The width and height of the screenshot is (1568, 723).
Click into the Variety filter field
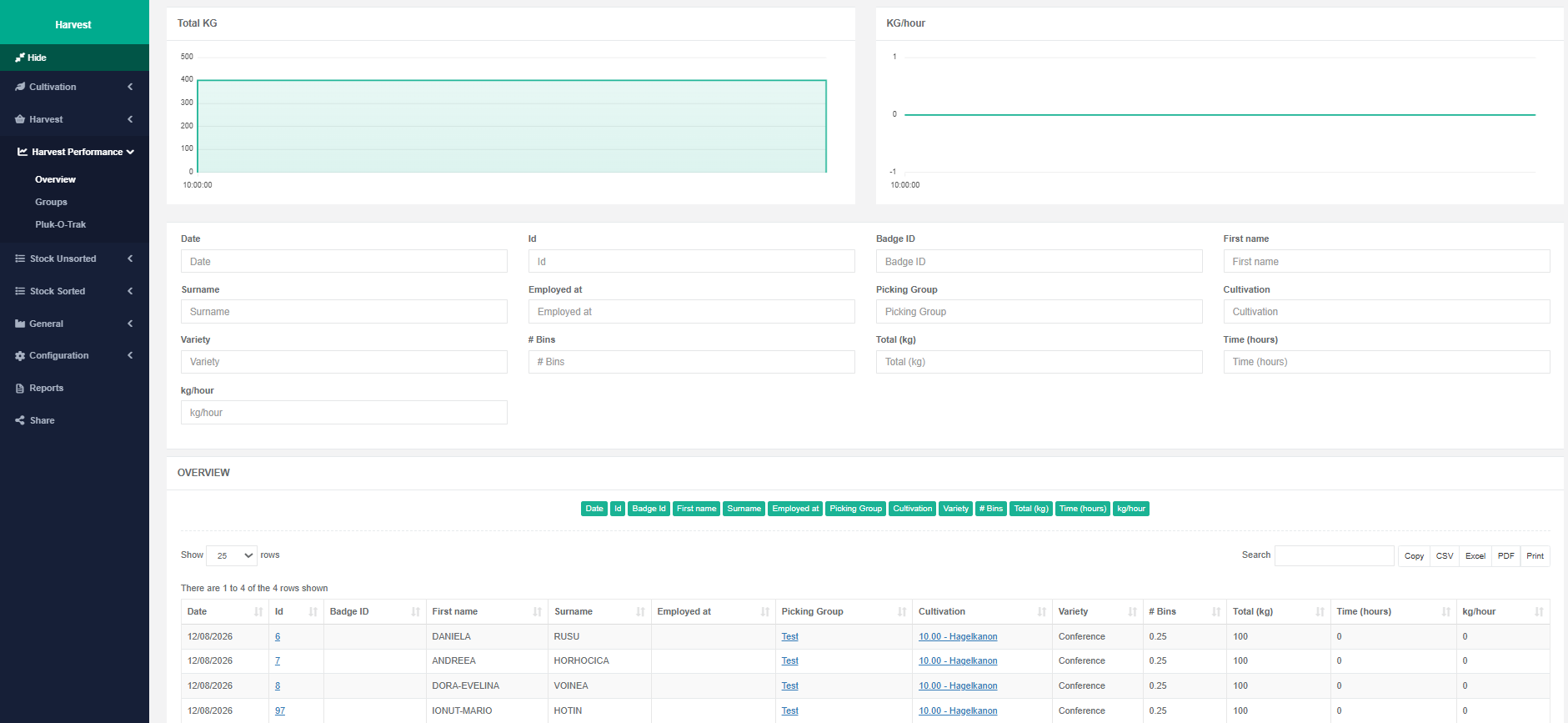tap(344, 362)
